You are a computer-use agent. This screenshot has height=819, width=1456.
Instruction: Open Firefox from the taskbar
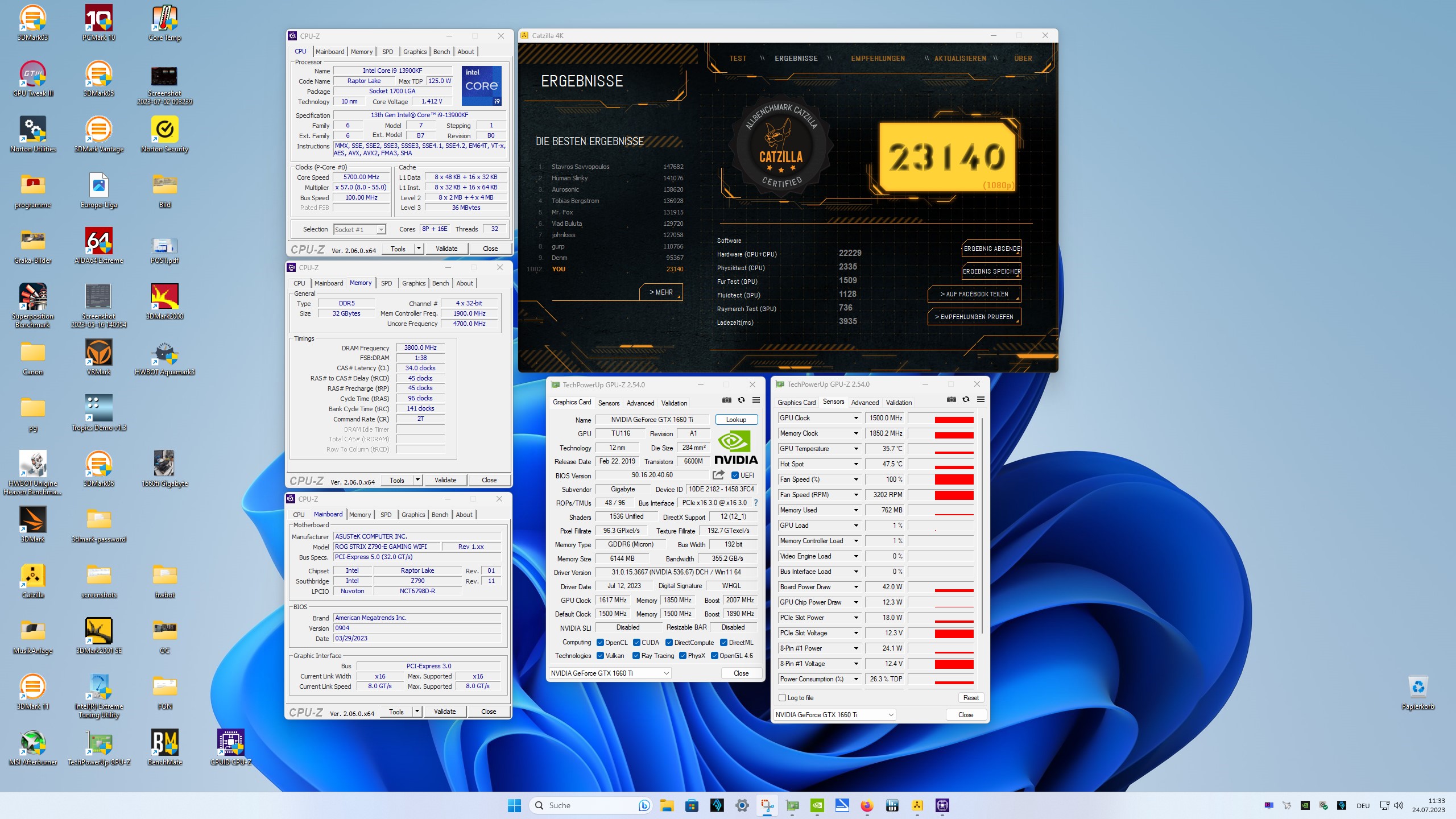[x=867, y=805]
